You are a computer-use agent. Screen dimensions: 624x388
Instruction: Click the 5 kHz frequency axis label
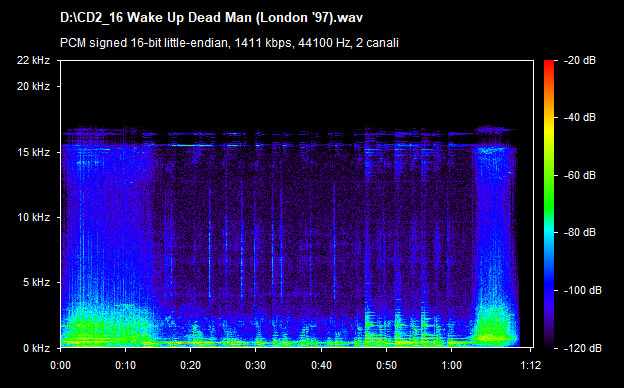[x=36, y=282]
